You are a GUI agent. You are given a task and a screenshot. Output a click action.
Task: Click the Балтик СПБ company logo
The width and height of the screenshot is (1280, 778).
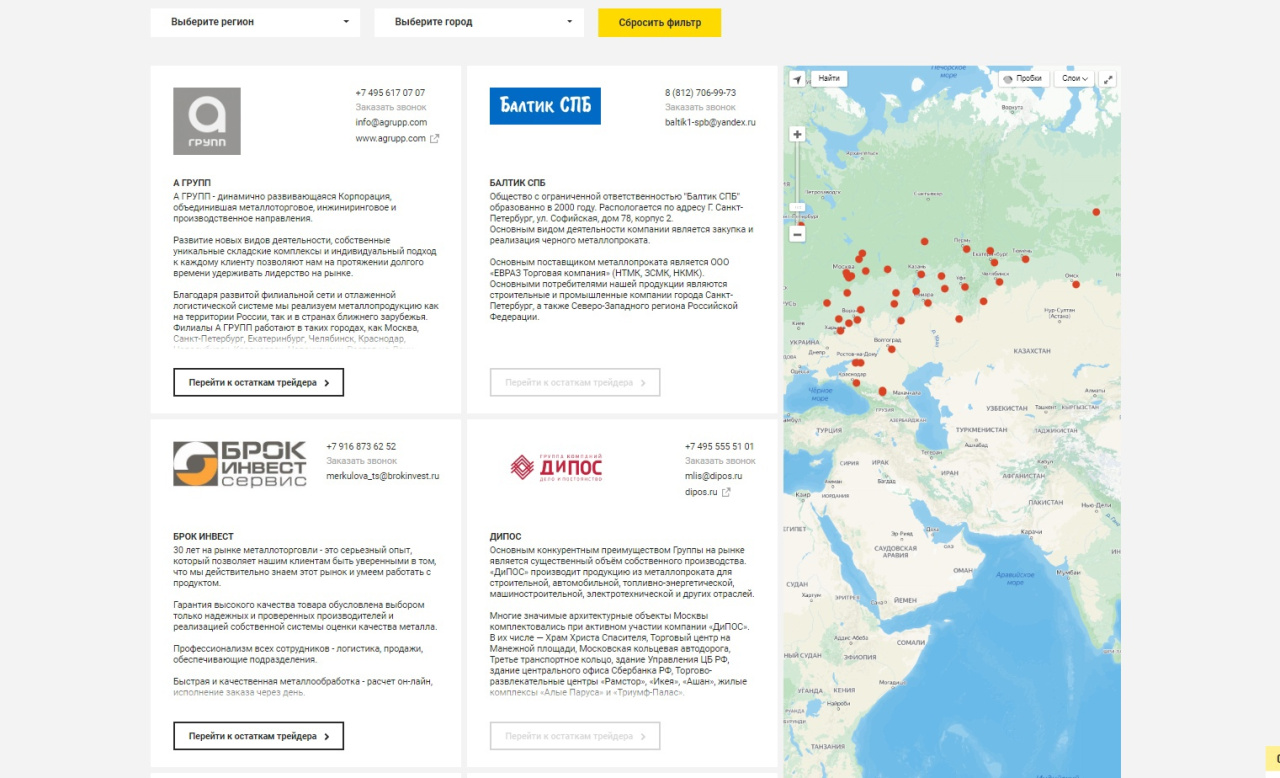pos(545,106)
